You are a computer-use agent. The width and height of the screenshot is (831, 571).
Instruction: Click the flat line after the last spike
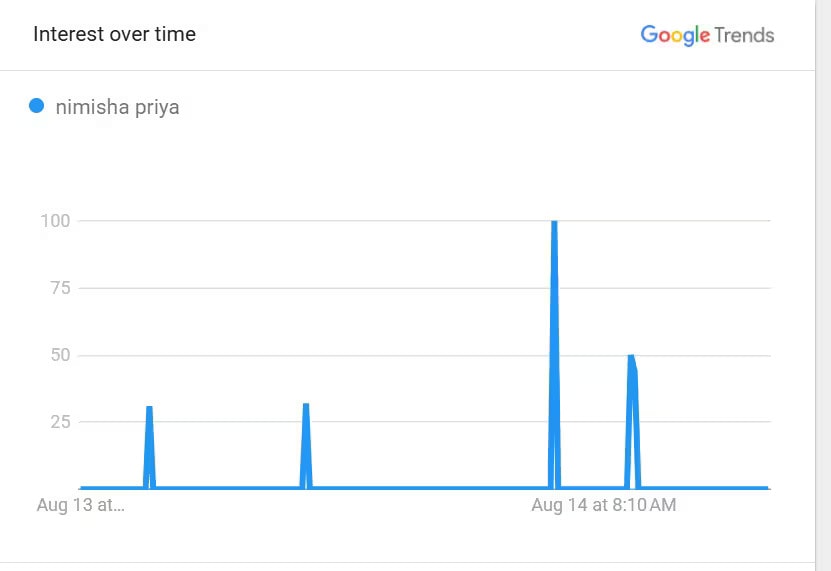[704, 488]
